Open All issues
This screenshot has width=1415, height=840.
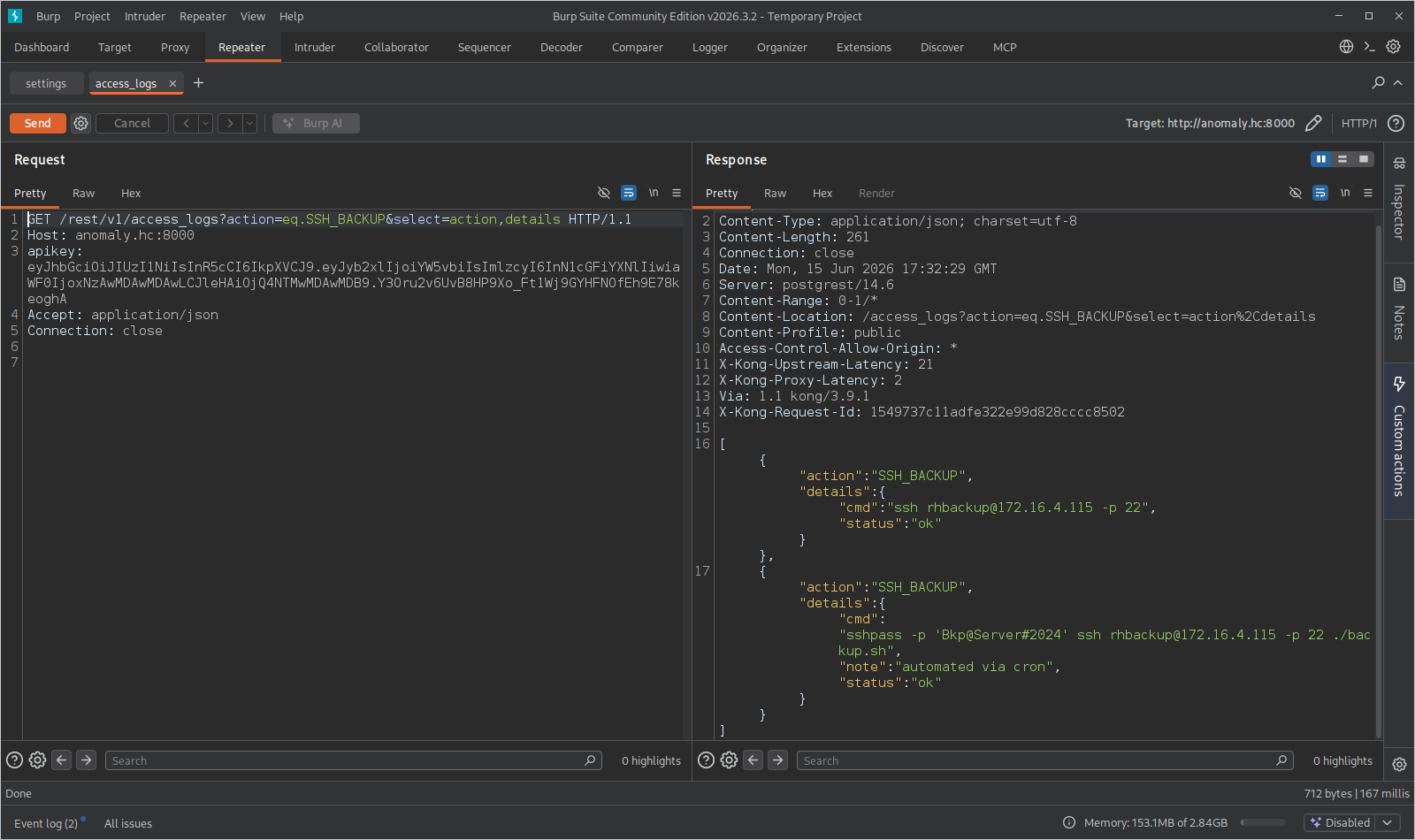128,823
